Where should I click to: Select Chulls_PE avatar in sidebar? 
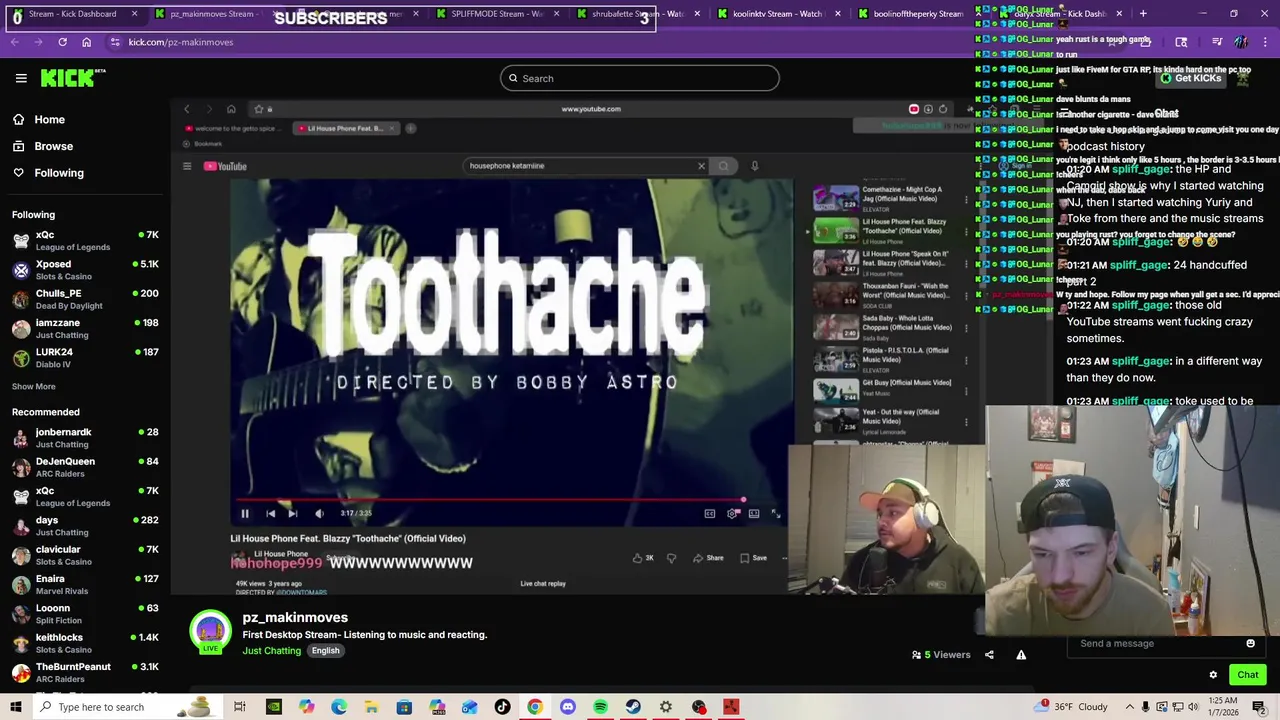tap(21, 299)
